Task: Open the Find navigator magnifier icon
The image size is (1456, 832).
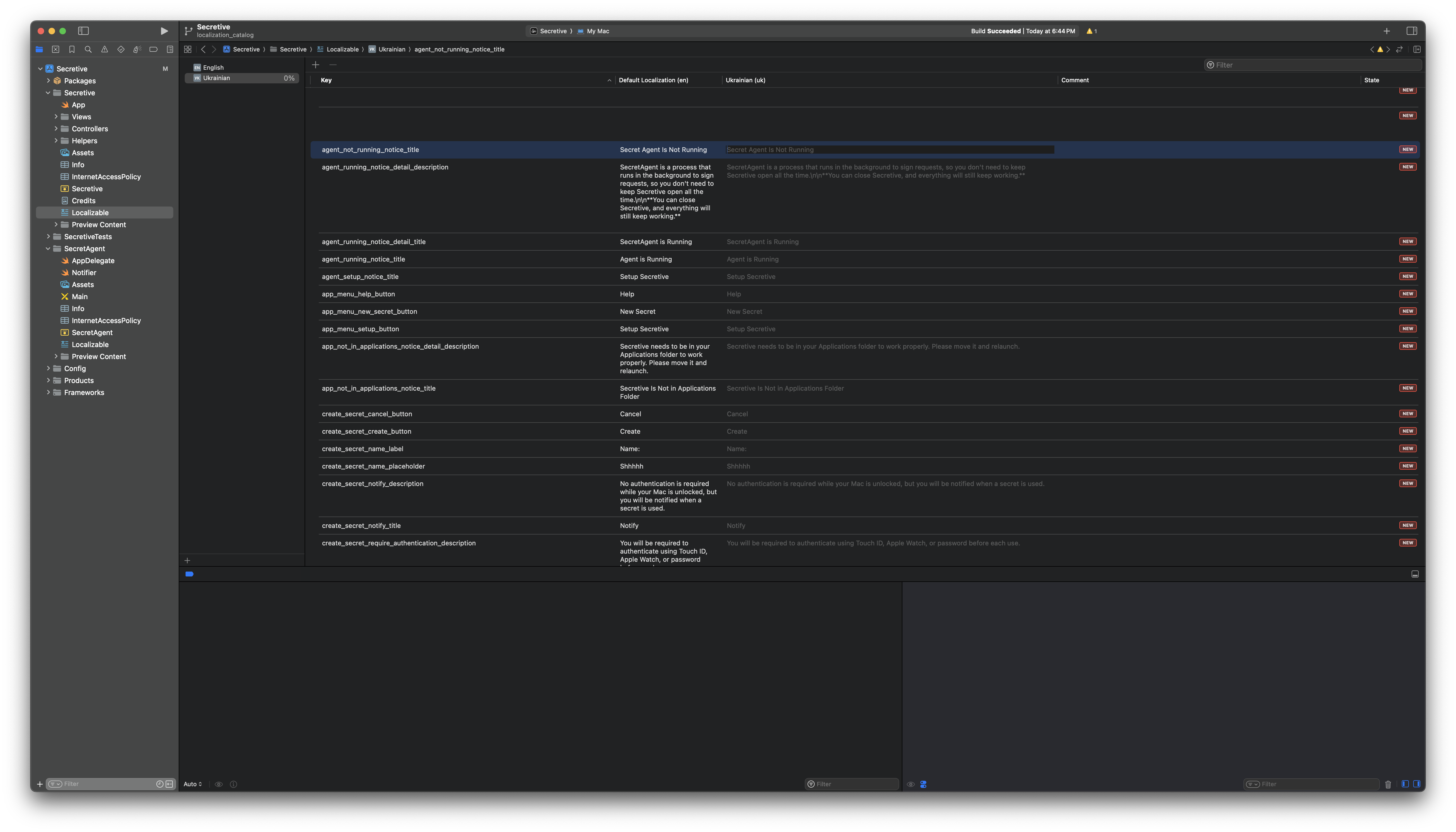Action: pyautogui.click(x=88, y=49)
